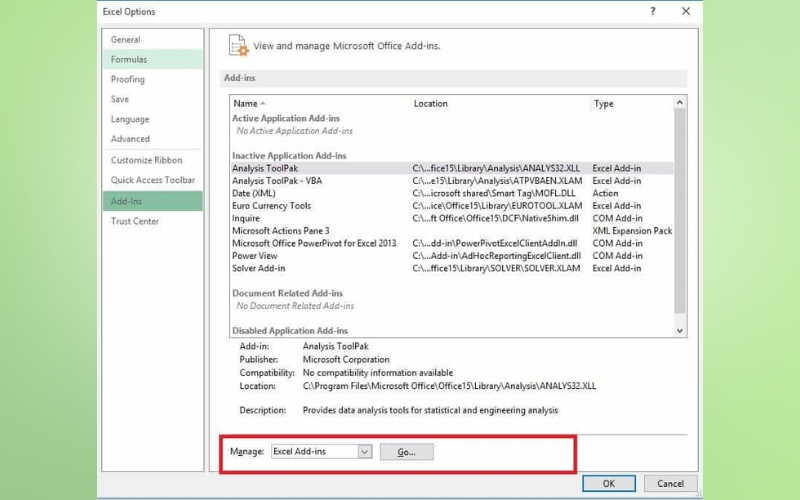
Task: Select the Date (XML) add-in
Action: tap(452, 193)
